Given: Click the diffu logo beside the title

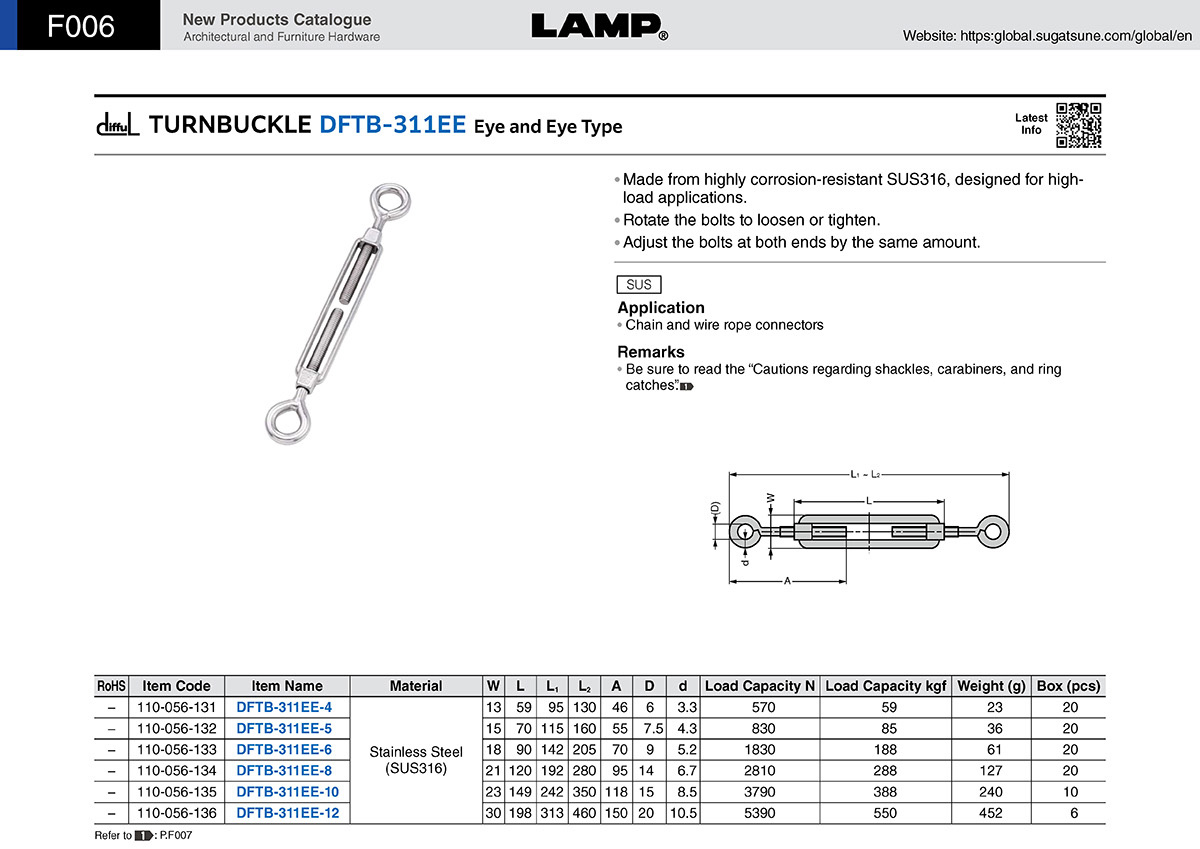Looking at the screenshot, I should tap(118, 124).
